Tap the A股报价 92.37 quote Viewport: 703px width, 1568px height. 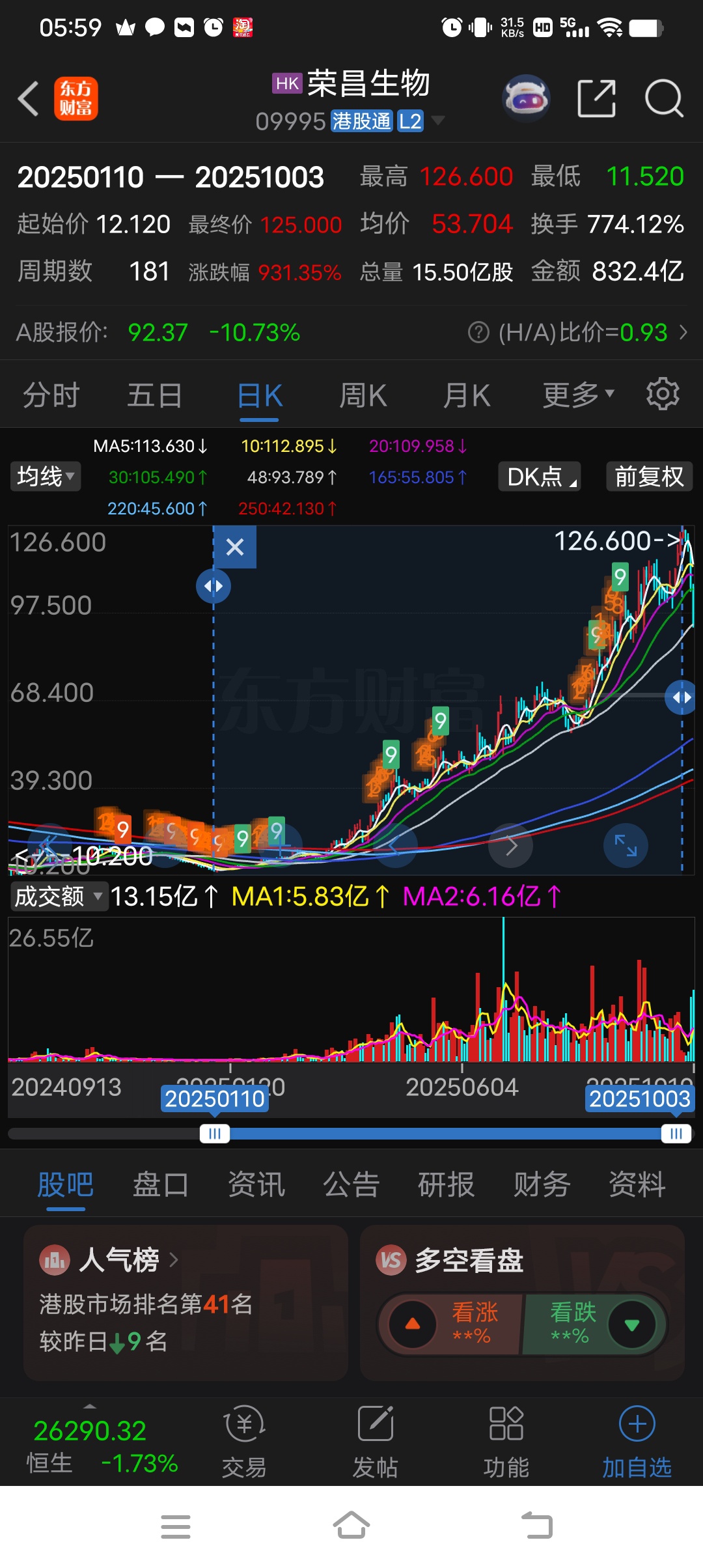[x=158, y=333]
